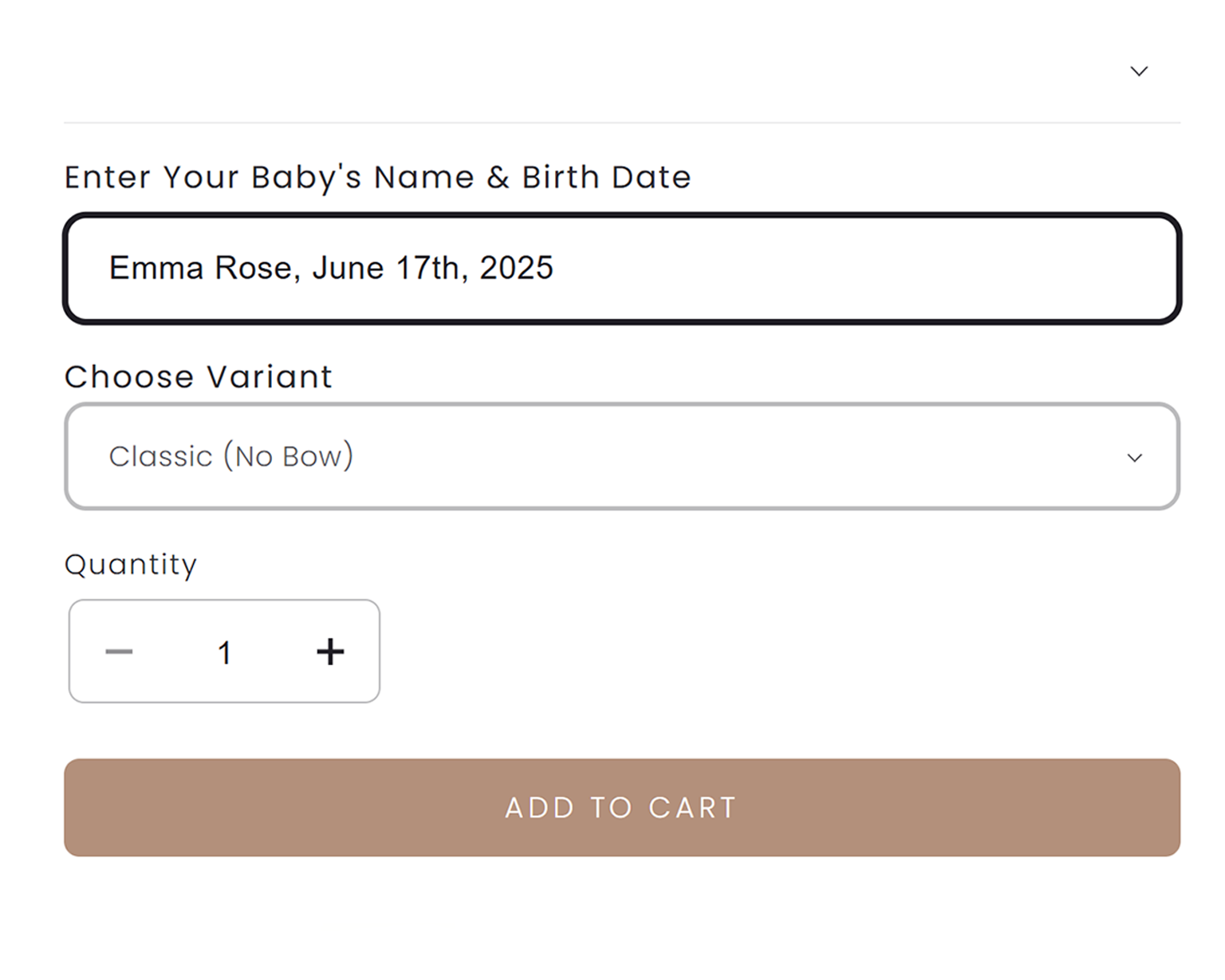The image size is (1225, 980).
Task: Click the quantity number value 1
Action: 224,653
